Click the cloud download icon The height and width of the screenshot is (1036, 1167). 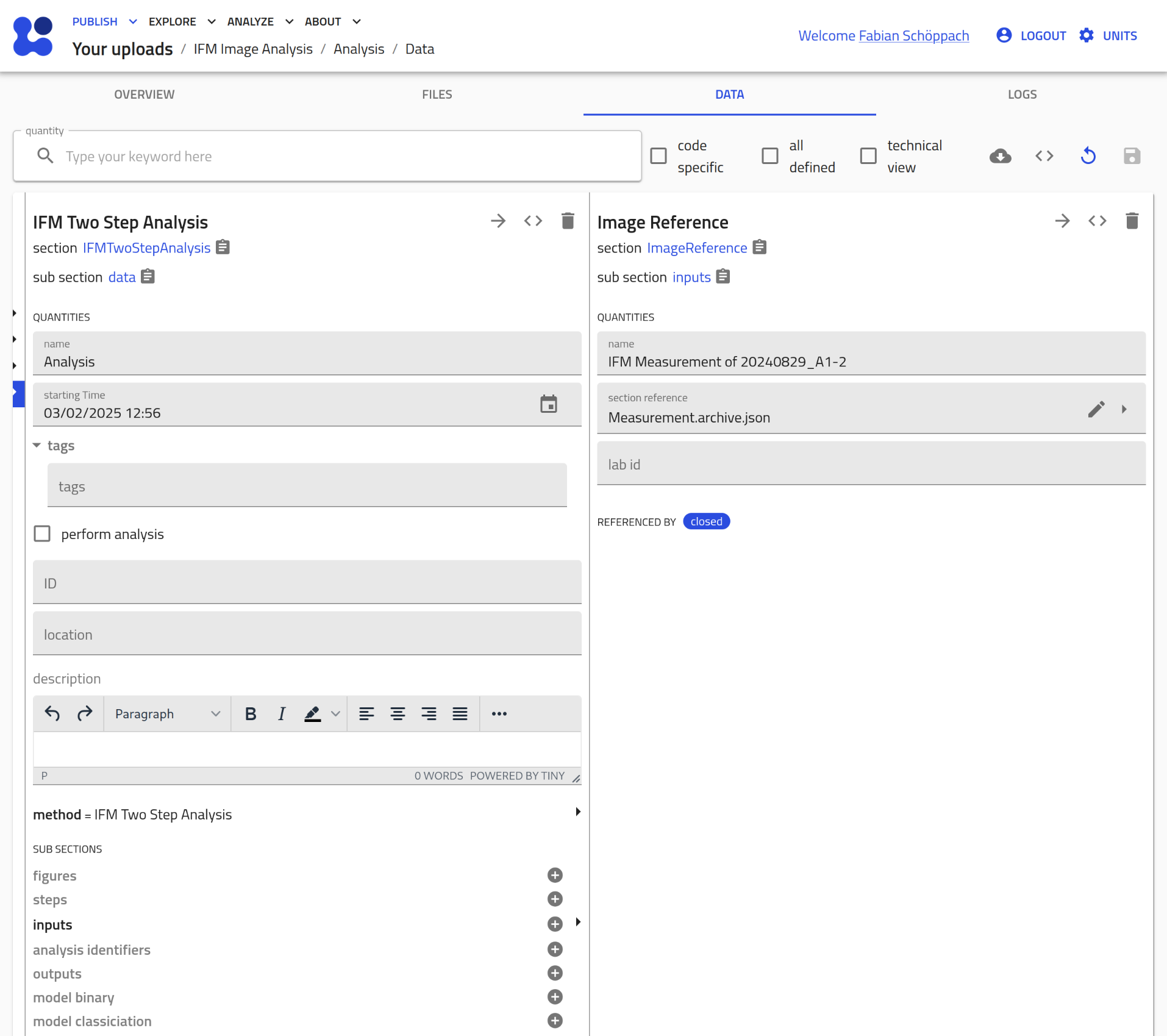(x=1000, y=156)
